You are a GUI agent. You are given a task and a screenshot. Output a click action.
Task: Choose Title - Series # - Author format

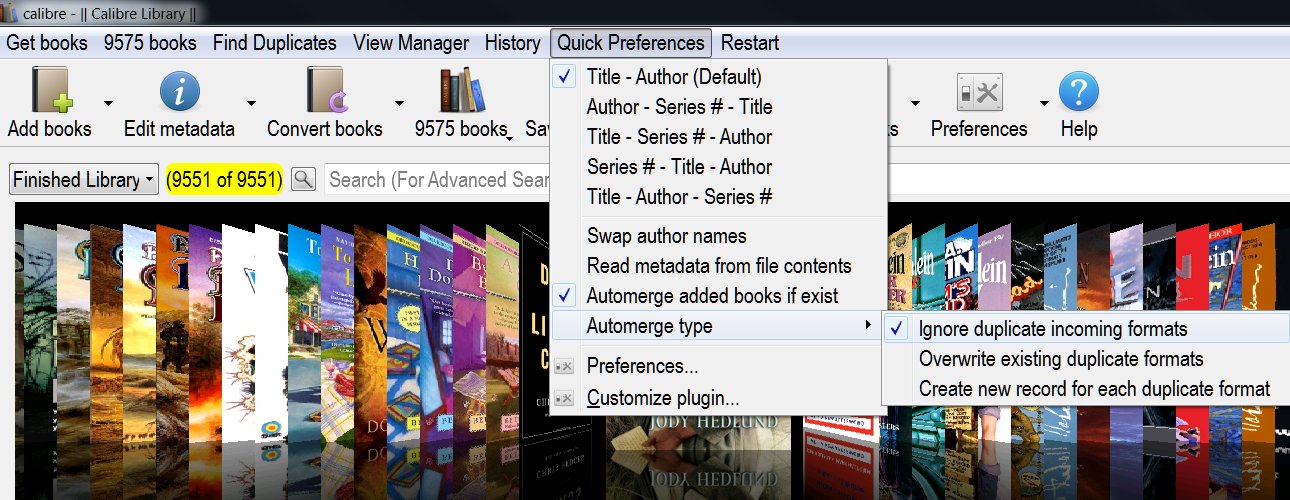pos(718,136)
